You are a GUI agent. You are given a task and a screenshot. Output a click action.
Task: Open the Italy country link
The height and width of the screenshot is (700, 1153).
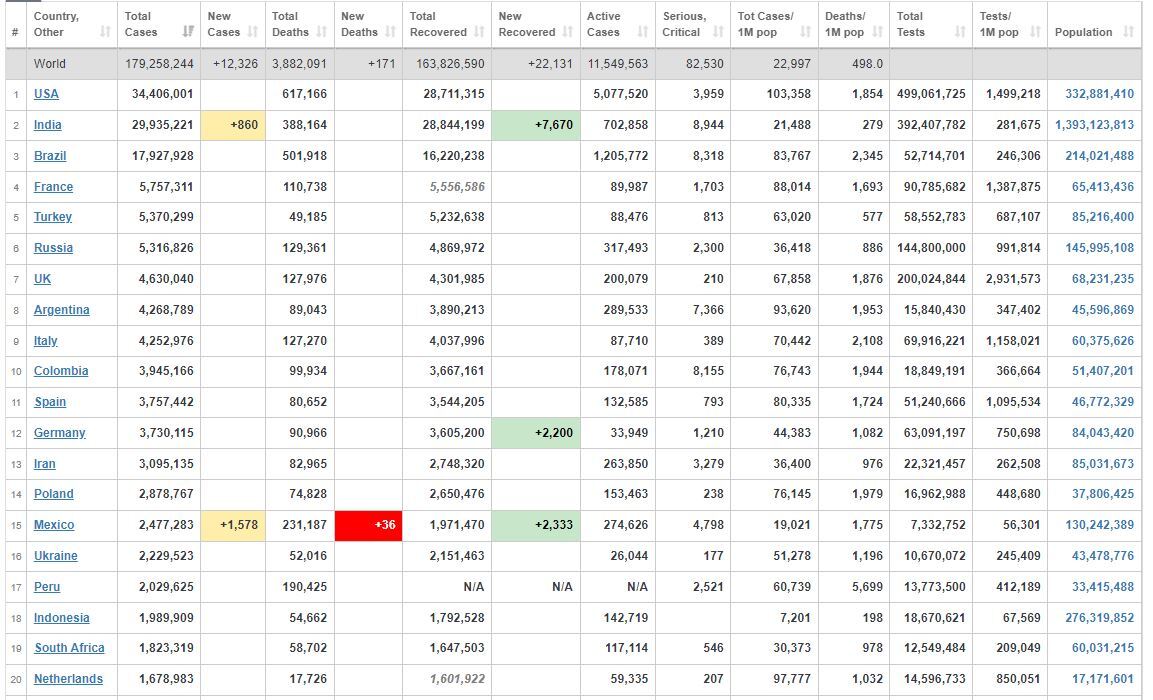click(46, 340)
